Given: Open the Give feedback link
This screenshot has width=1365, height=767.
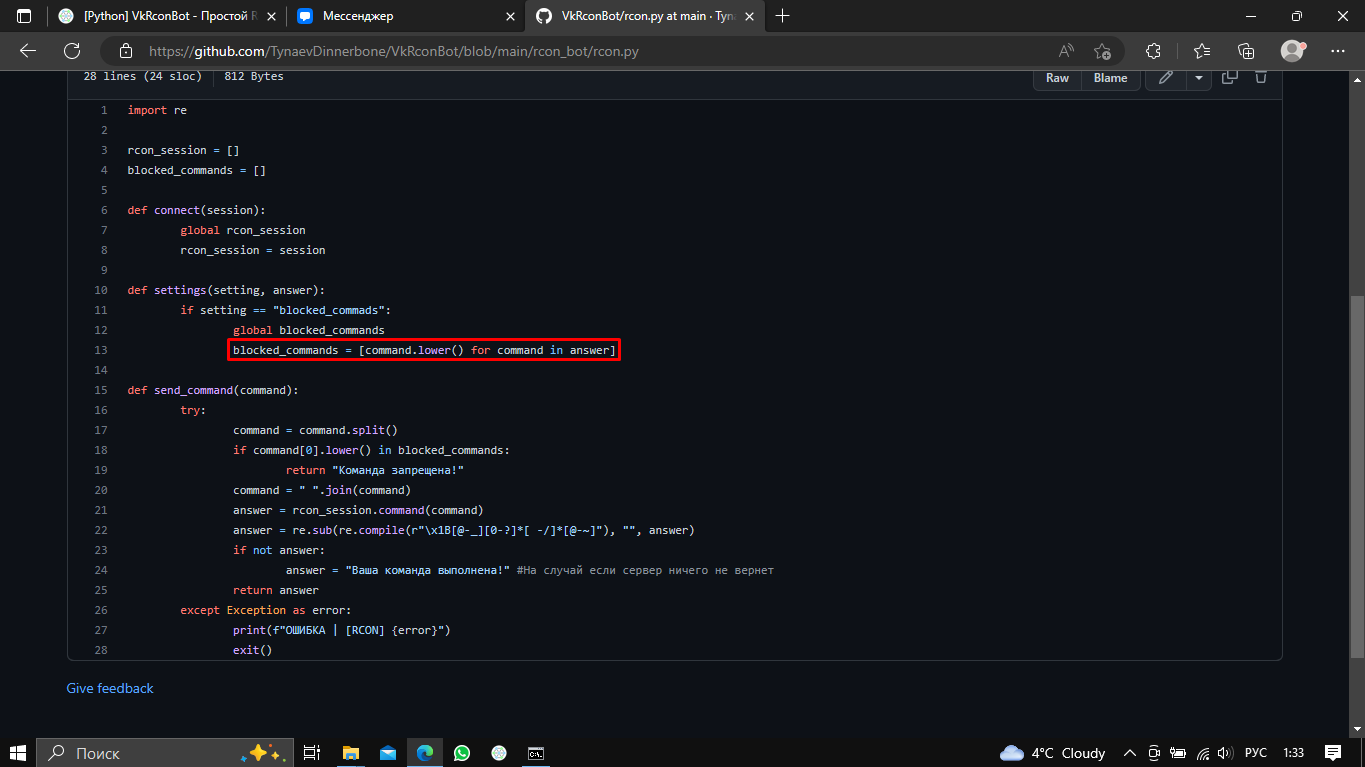Looking at the screenshot, I should [x=110, y=688].
